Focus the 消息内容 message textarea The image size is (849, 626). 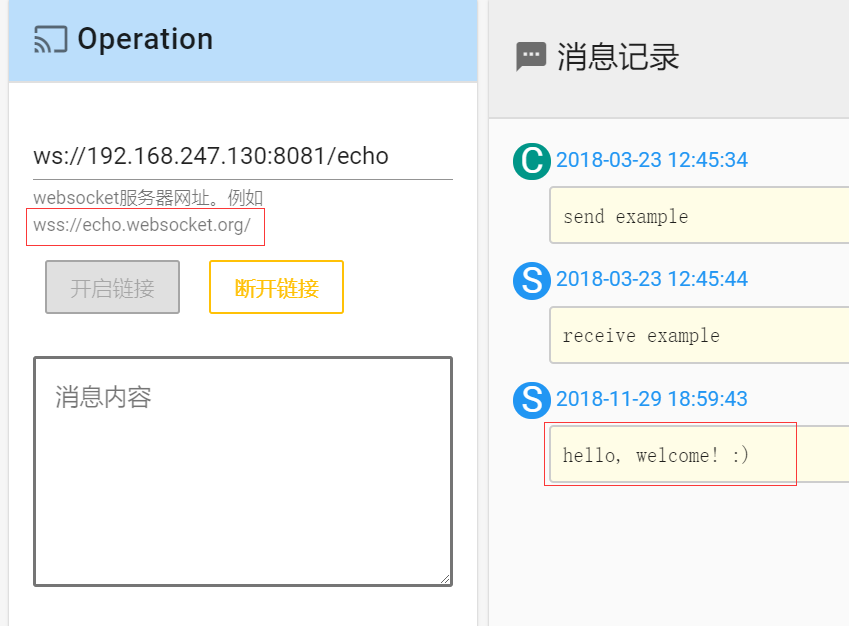[242, 470]
